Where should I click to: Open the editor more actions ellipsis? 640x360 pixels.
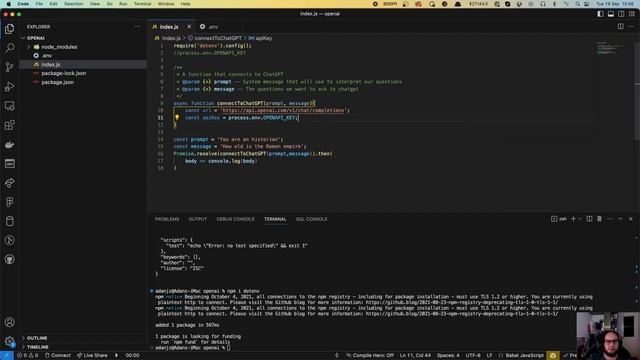click(x=631, y=27)
